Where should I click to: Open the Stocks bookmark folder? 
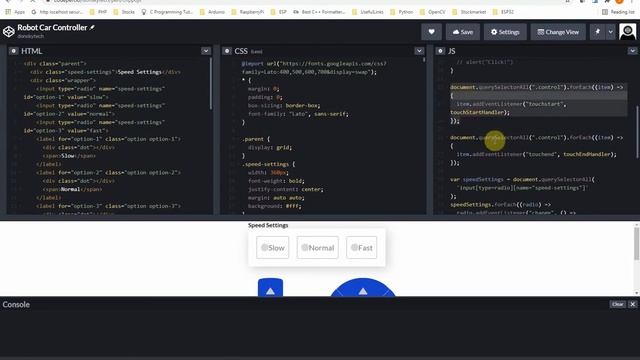(124, 12)
